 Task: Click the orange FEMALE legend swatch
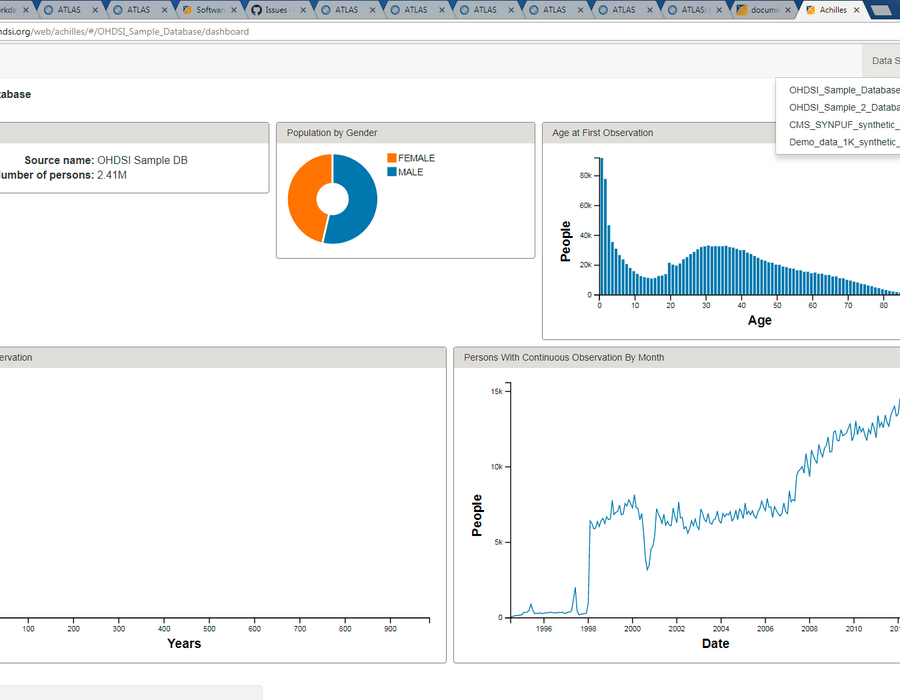click(x=392, y=158)
